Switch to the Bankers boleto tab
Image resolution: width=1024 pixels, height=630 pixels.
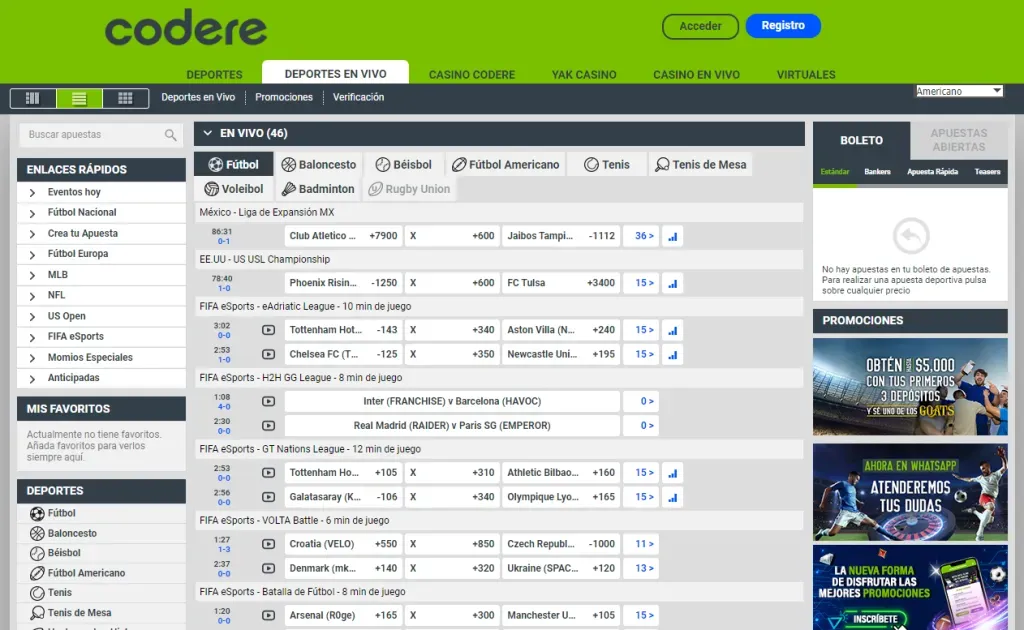pyautogui.click(x=876, y=172)
